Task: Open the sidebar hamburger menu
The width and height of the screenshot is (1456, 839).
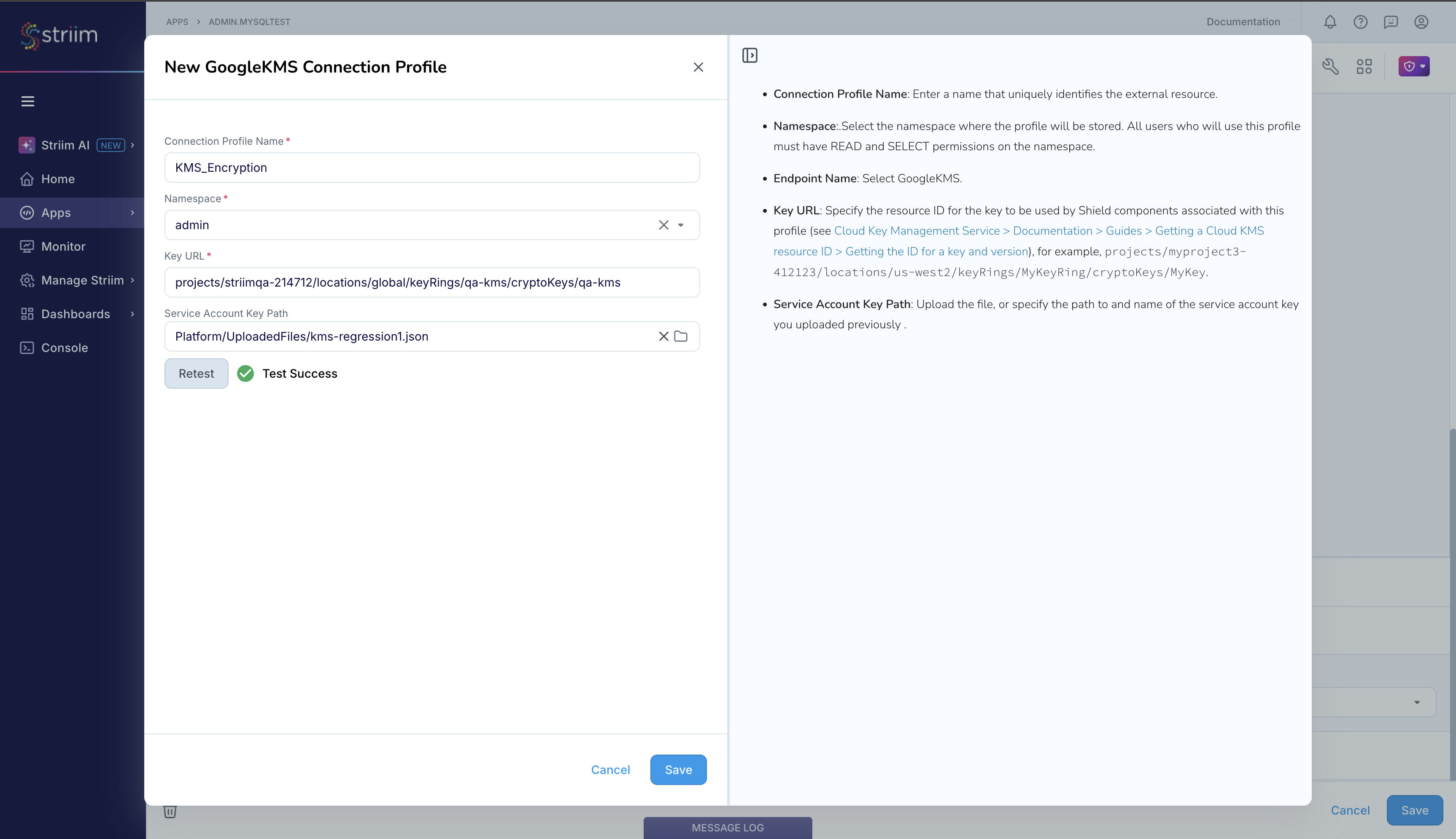Action: click(28, 101)
